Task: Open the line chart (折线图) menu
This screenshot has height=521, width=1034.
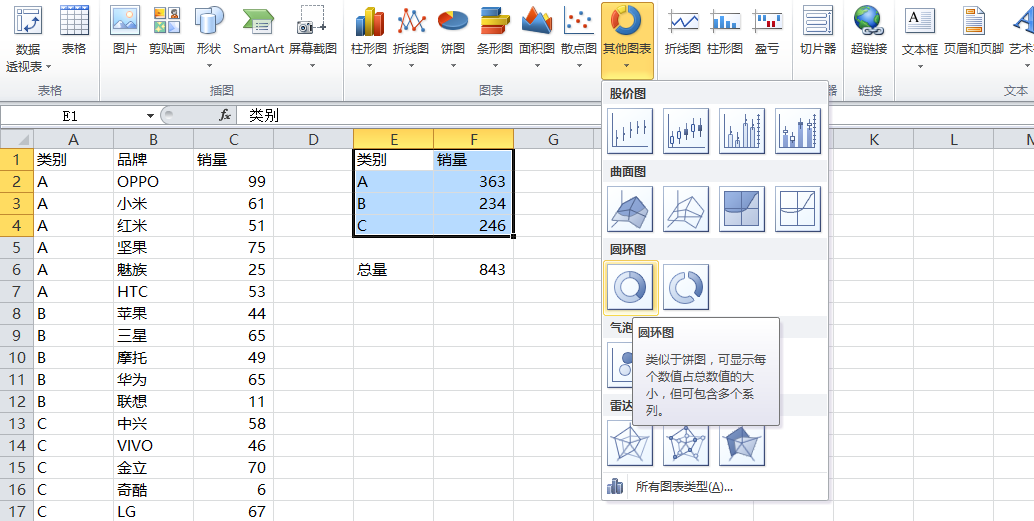Action: click(411, 38)
